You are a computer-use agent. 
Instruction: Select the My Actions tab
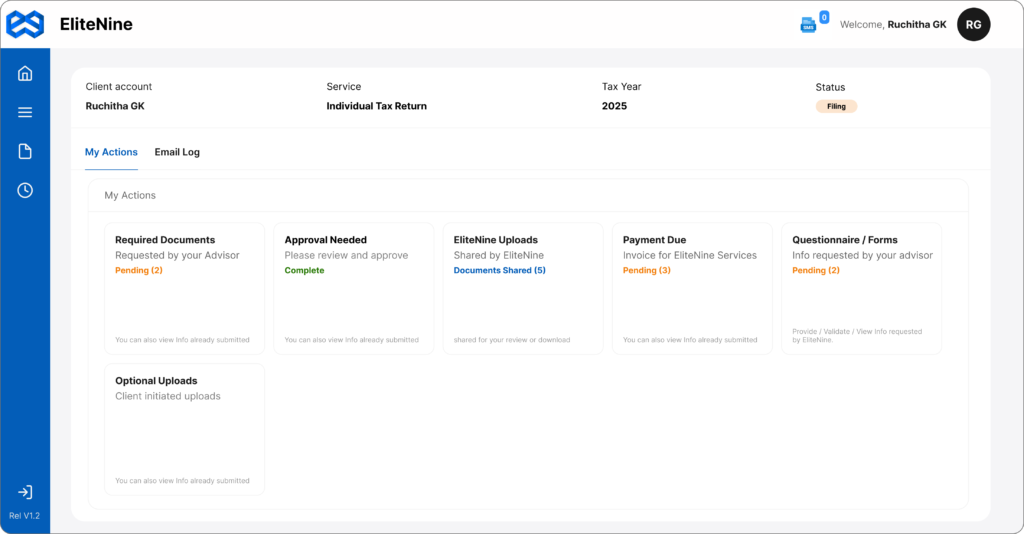[111, 152]
